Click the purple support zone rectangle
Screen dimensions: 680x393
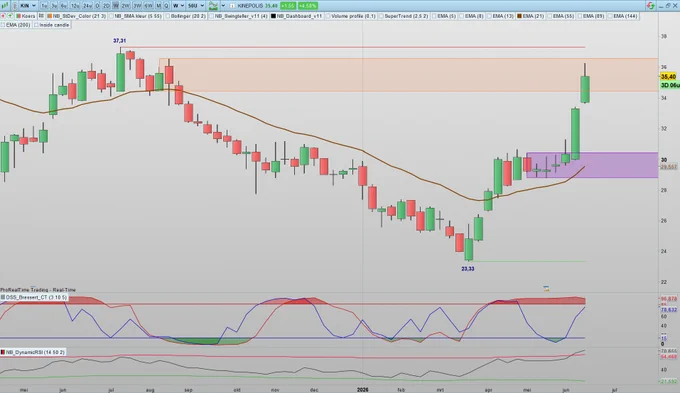pyautogui.click(x=592, y=165)
